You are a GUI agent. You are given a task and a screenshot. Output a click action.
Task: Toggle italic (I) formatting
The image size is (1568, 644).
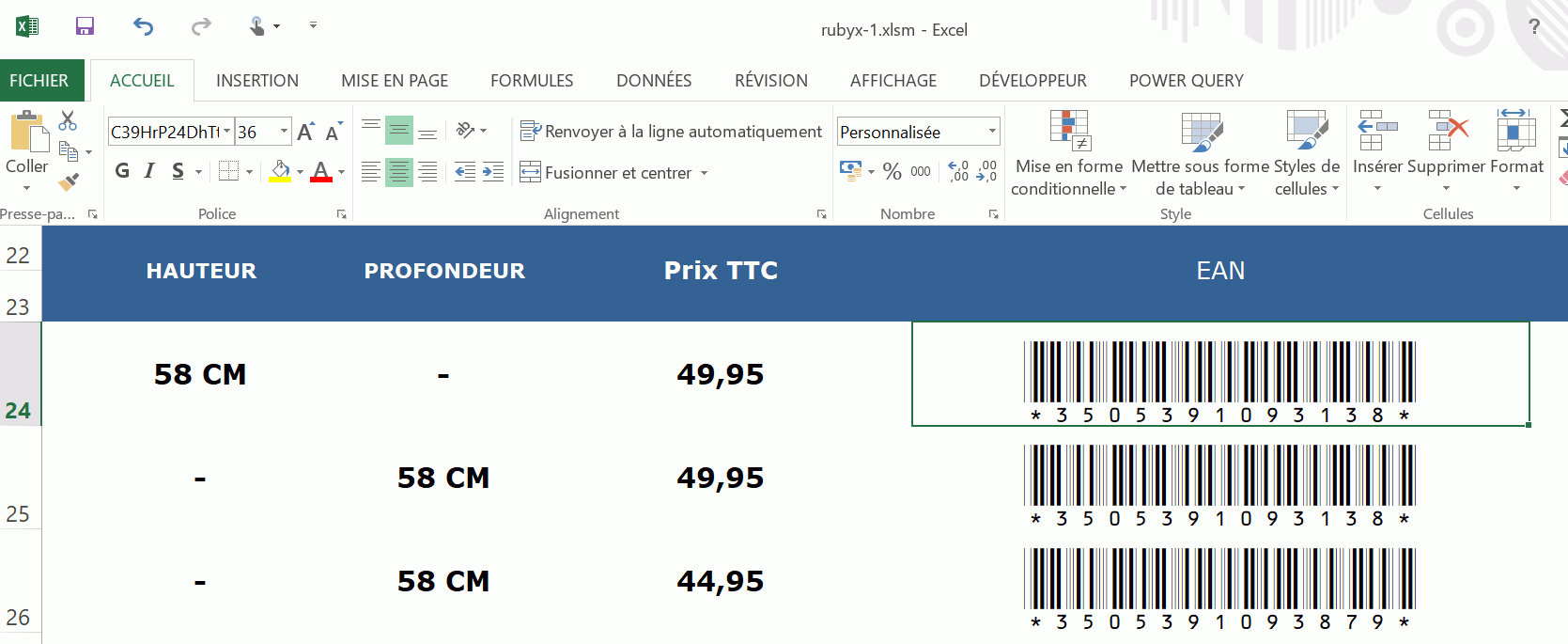tap(149, 171)
